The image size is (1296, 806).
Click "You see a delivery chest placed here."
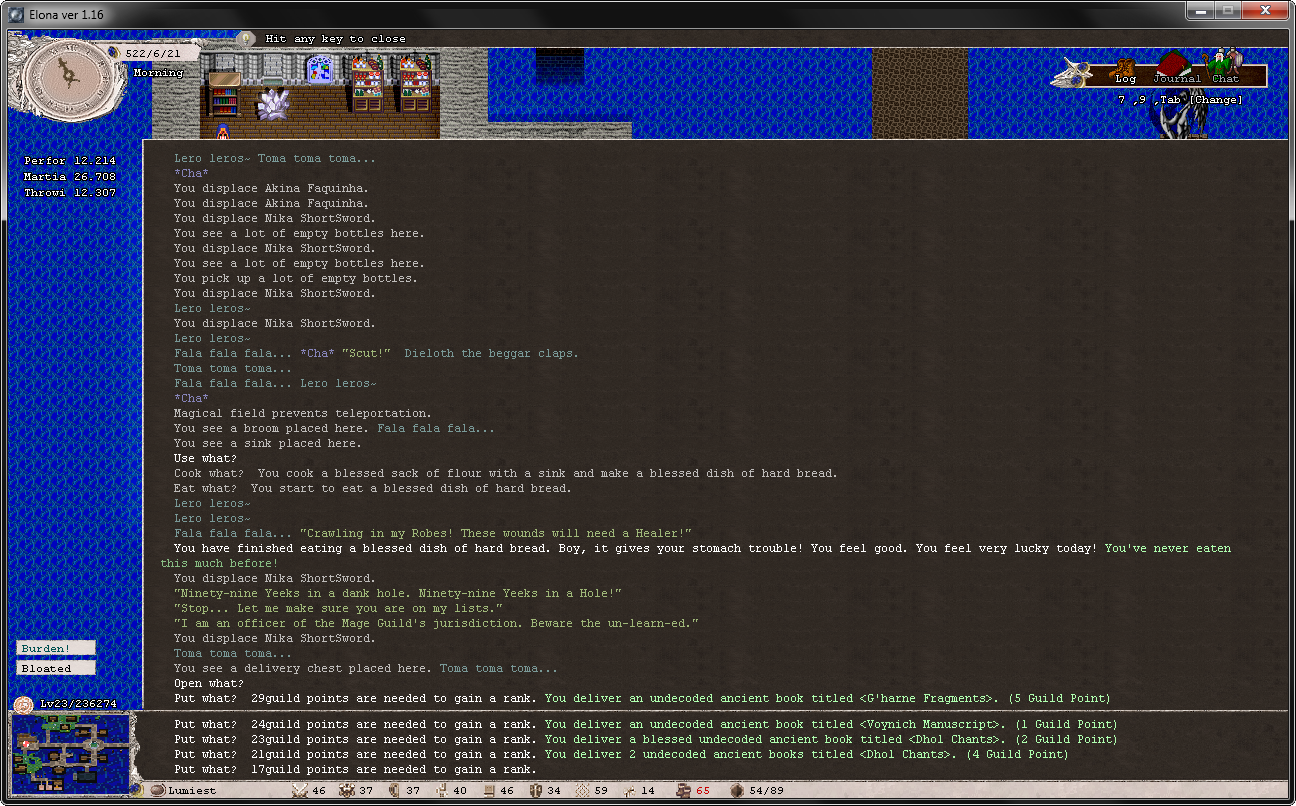click(x=303, y=669)
